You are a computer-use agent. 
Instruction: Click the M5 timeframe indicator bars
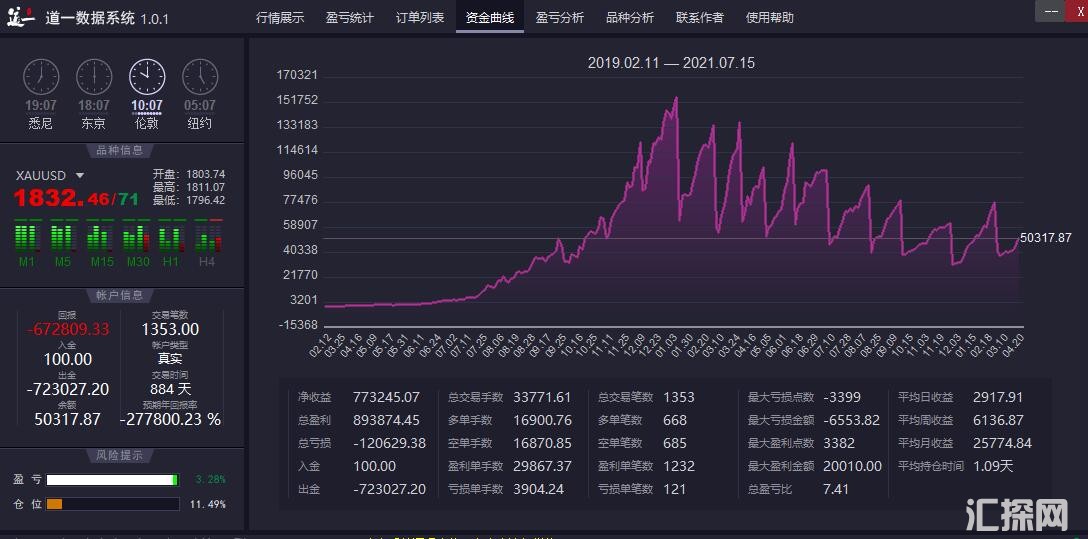tap(63, 235)
